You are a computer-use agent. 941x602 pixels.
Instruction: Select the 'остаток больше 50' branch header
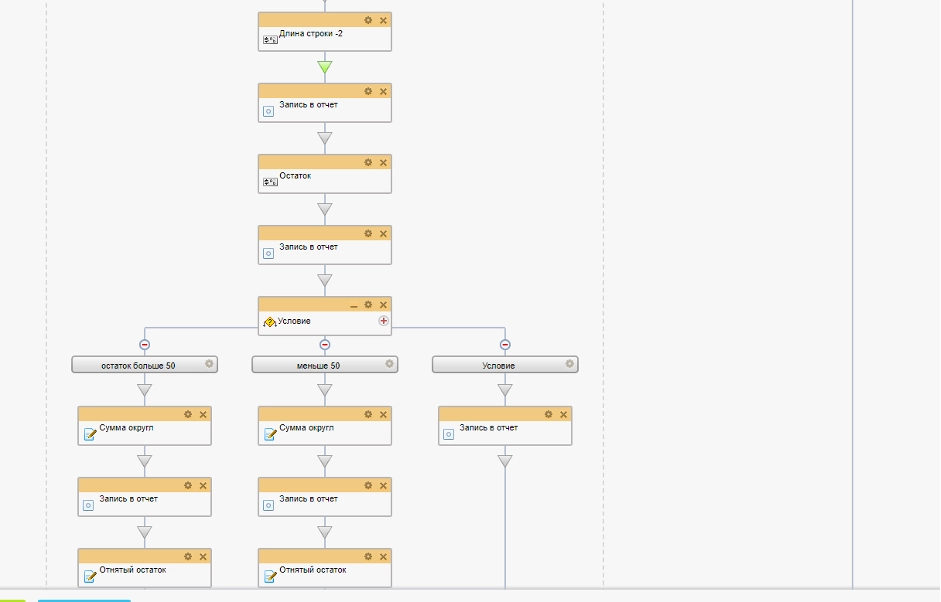pos(138,365)
